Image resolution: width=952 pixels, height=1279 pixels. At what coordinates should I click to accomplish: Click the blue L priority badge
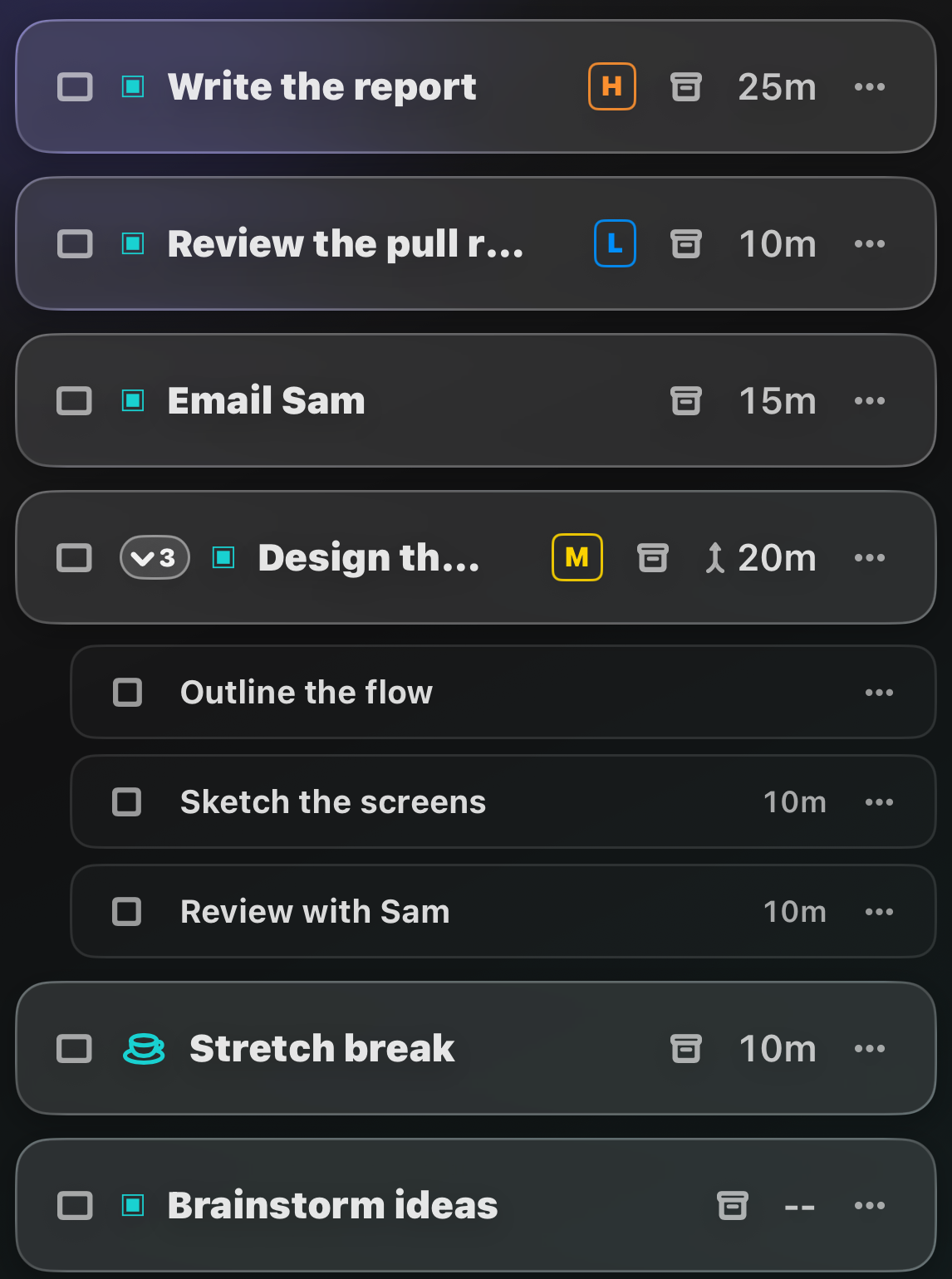tap(616, 243)
